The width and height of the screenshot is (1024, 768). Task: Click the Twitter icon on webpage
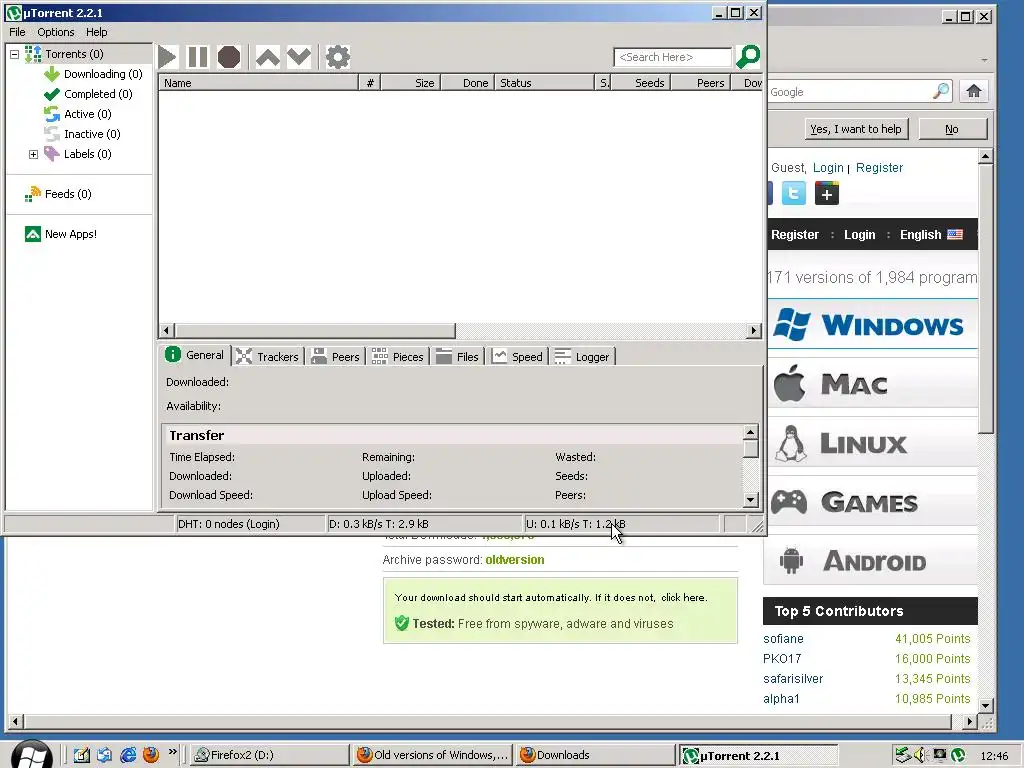(794, 193)
